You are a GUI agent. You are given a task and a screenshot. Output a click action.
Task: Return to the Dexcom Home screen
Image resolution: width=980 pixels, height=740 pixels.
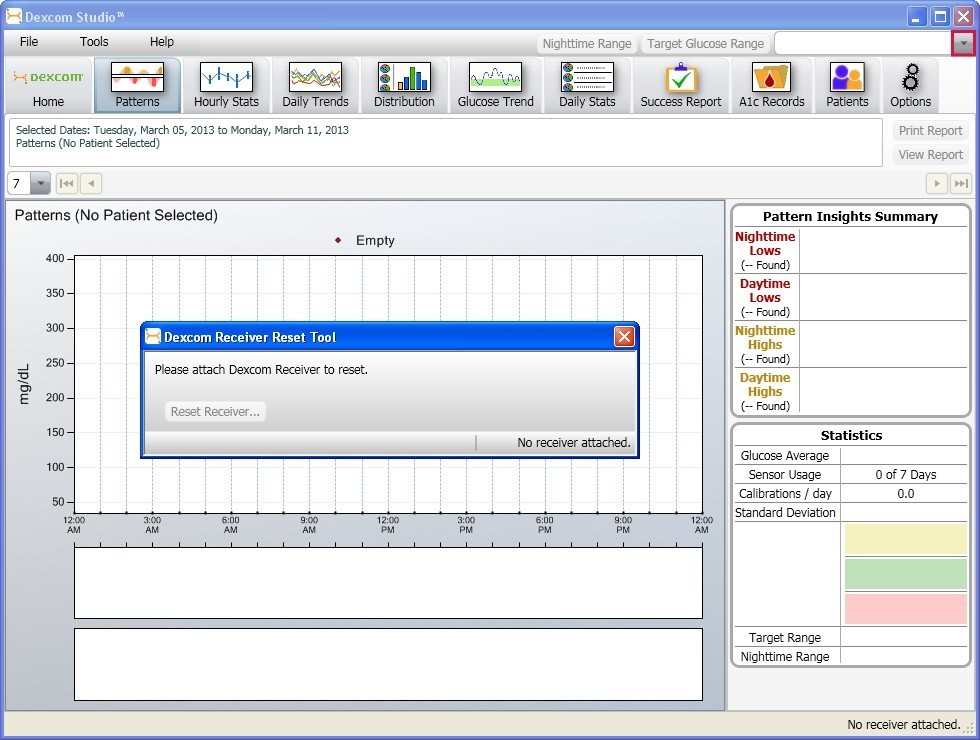click(47, 85)
